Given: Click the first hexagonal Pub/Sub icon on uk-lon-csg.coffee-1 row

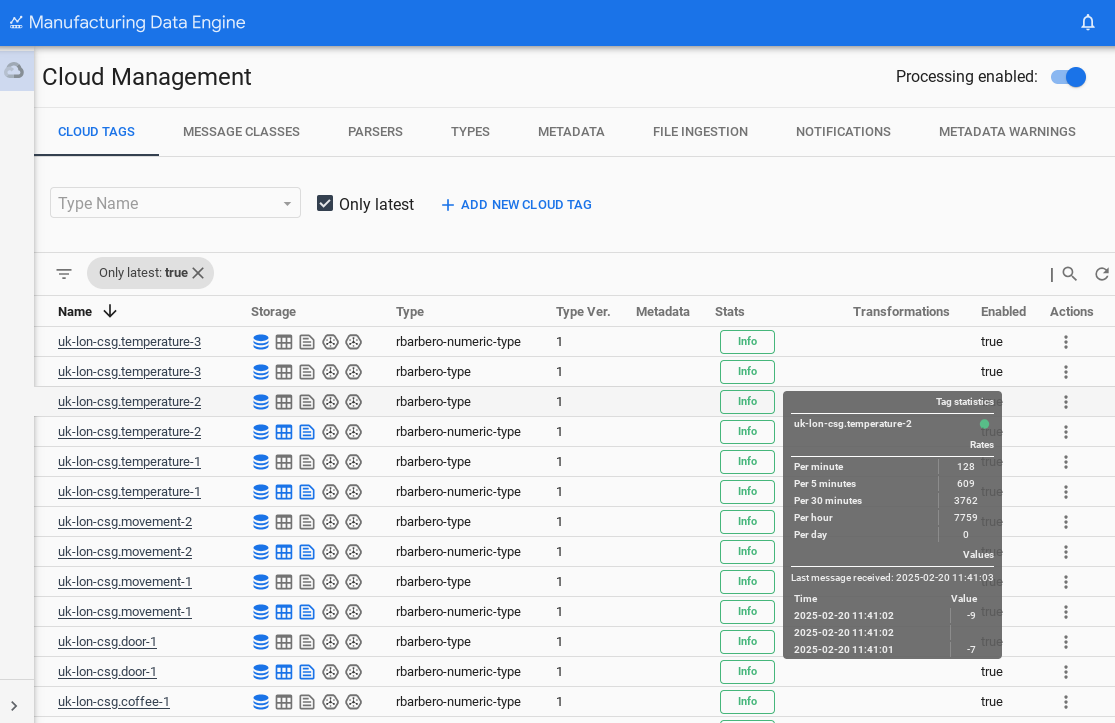Looking at the screenshot, I should point(330,701).
